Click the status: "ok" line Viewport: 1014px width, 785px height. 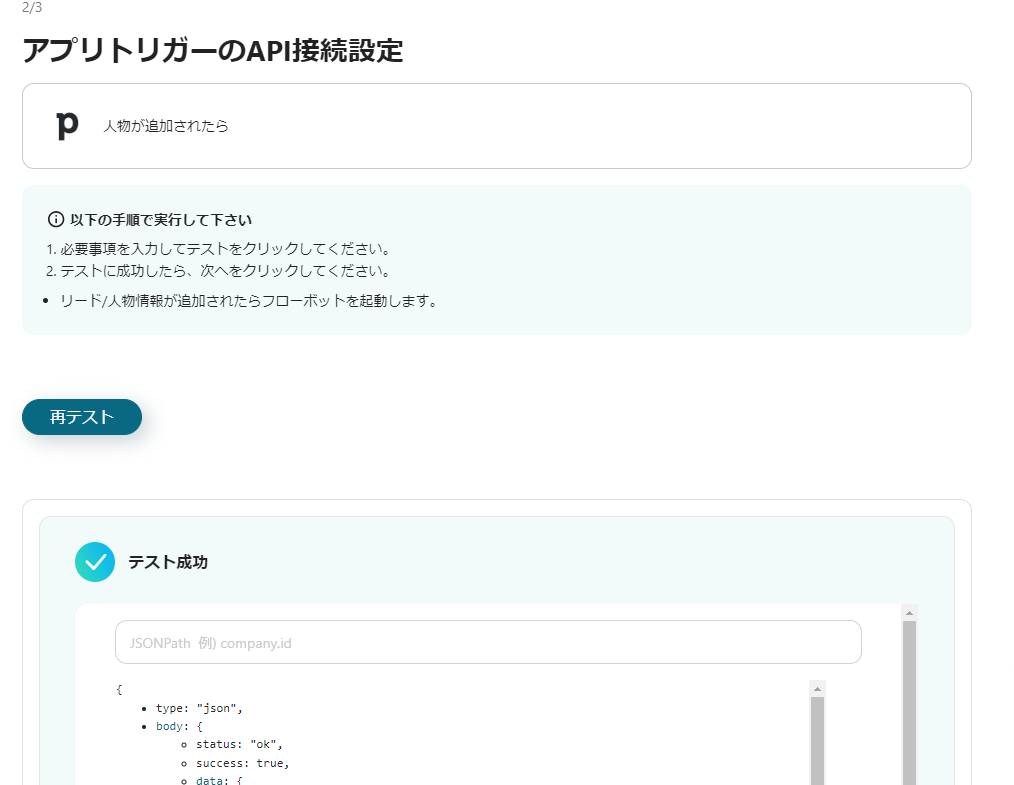pyautogui.click(x=239, y=744)
